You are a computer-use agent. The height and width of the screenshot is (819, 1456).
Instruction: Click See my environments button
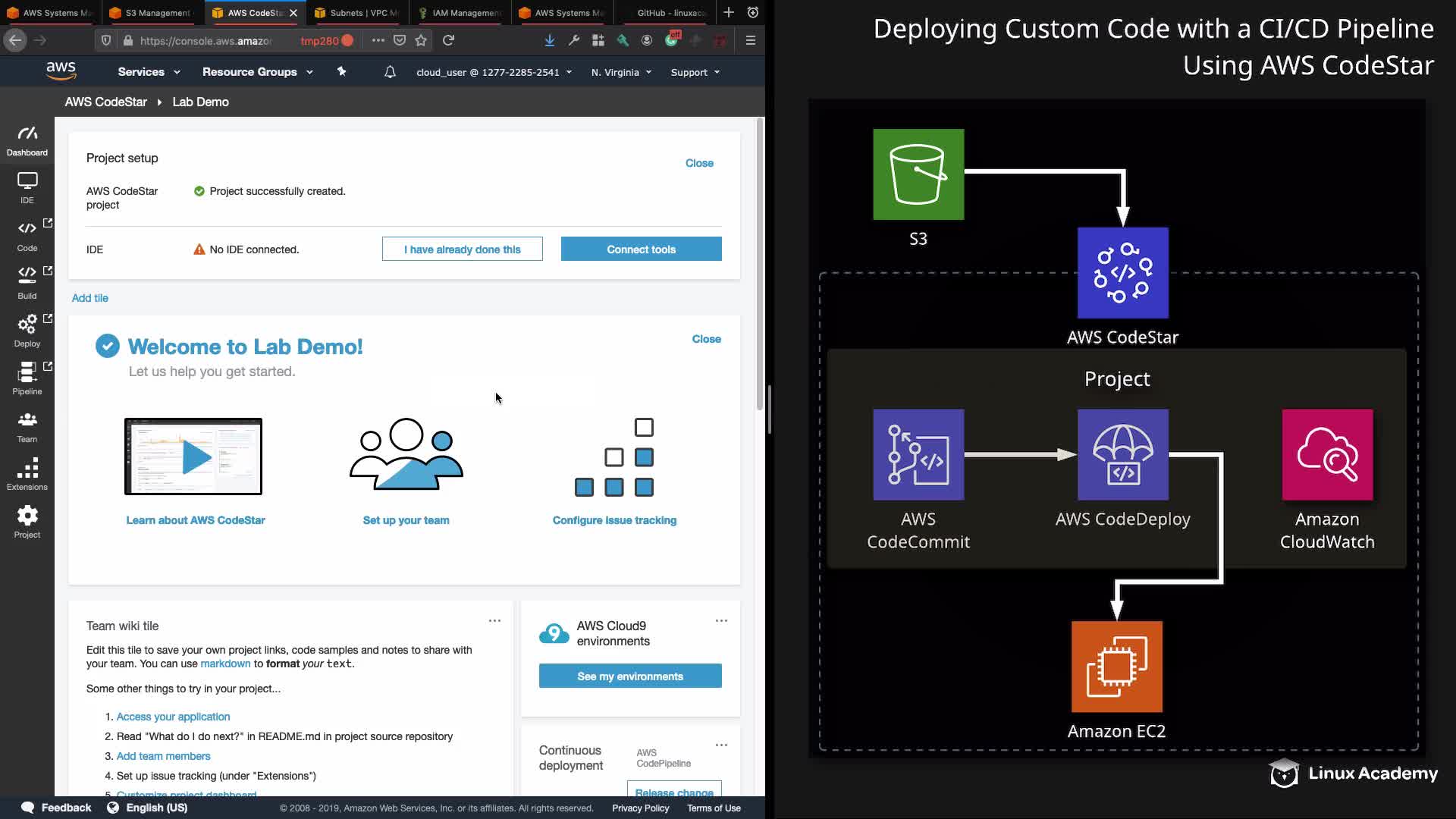[629, 676]
